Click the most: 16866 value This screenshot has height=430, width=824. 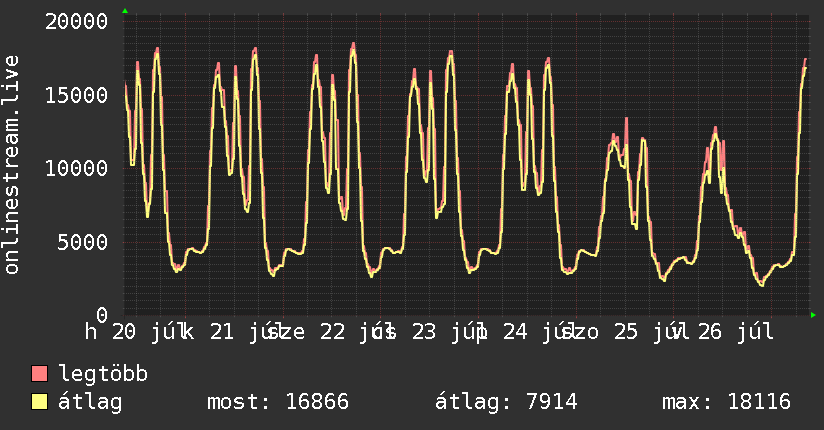(x=278, y=402)
